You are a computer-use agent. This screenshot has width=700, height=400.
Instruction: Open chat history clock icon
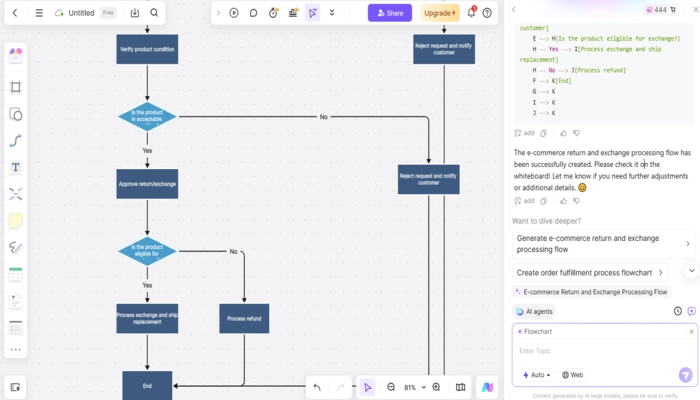[x=678, y=311]
